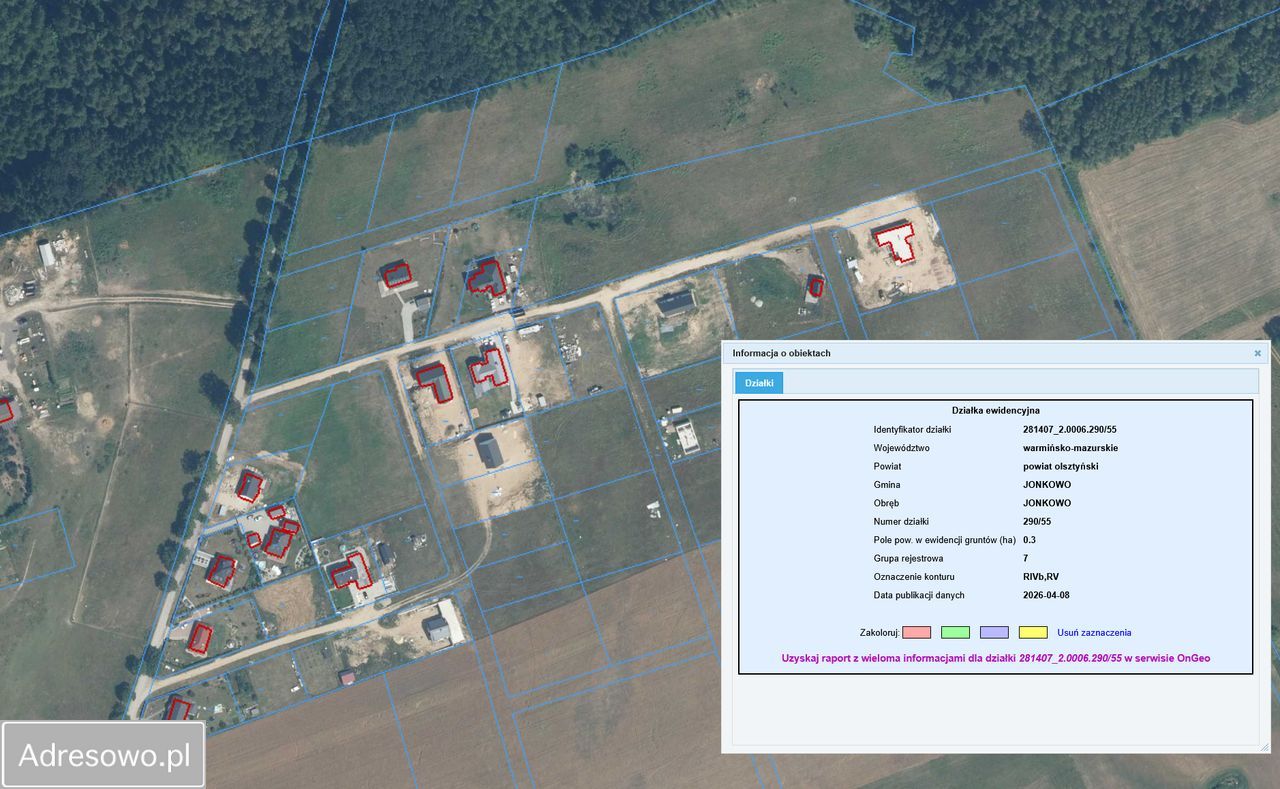Image resolution: width=1280 pixels, height=789 pixels.
Task: Color the parcel with the red swatch
Action: [x=916, y=632]
